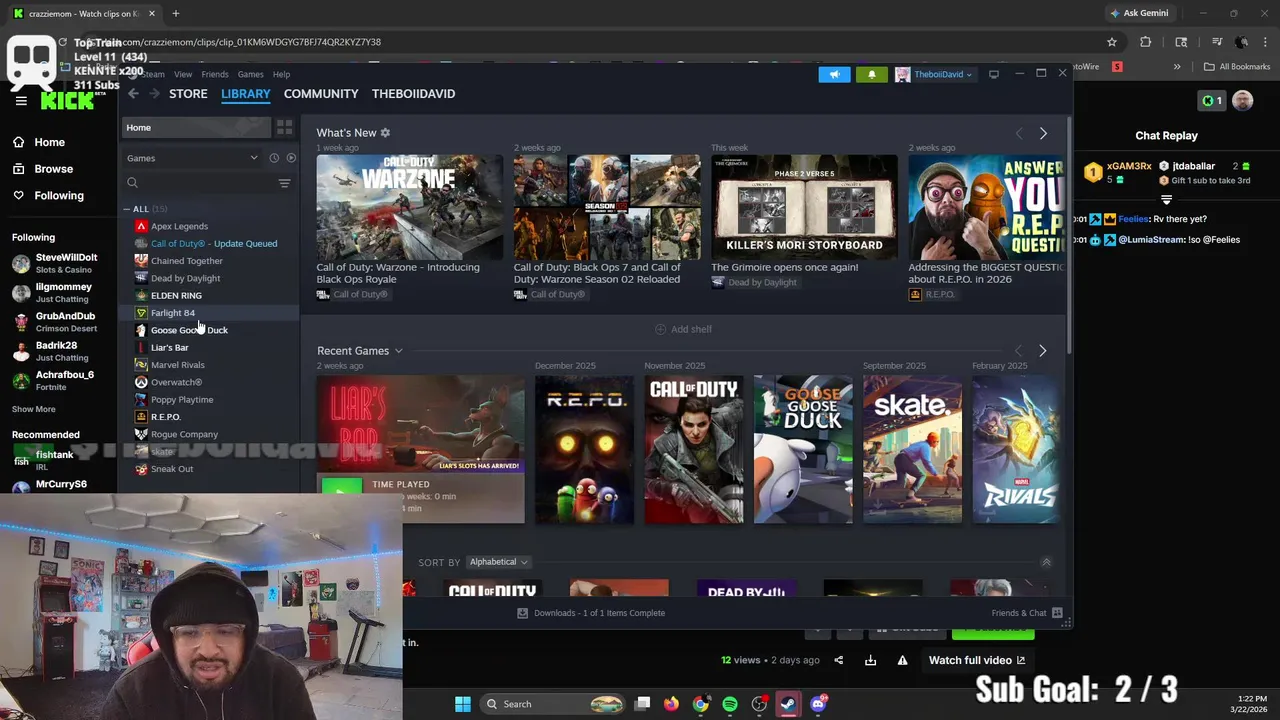Click the recent activity clock filter icon
1280x720 pixels.
[x=274, y=158]
